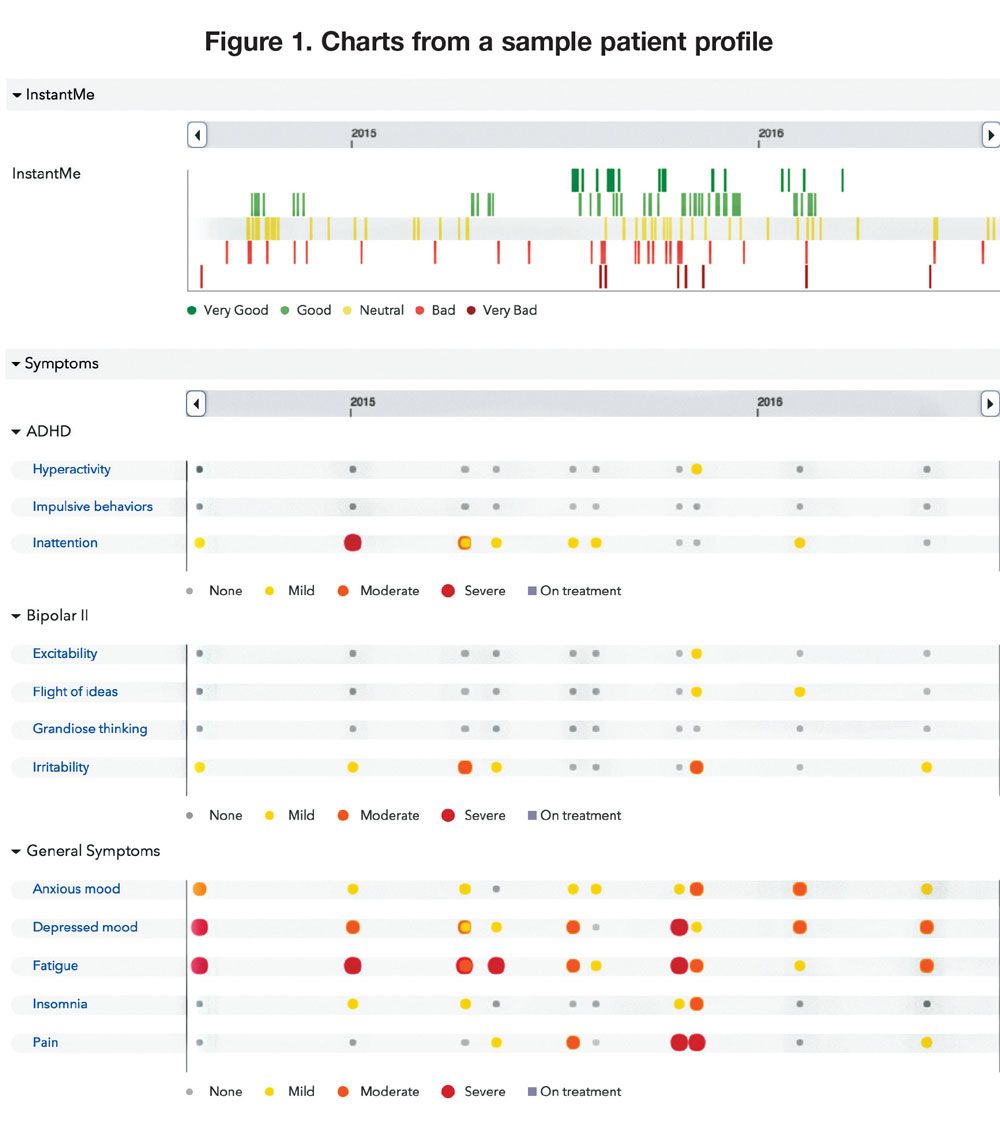Select the Bad legend entry

pos(435,310)
